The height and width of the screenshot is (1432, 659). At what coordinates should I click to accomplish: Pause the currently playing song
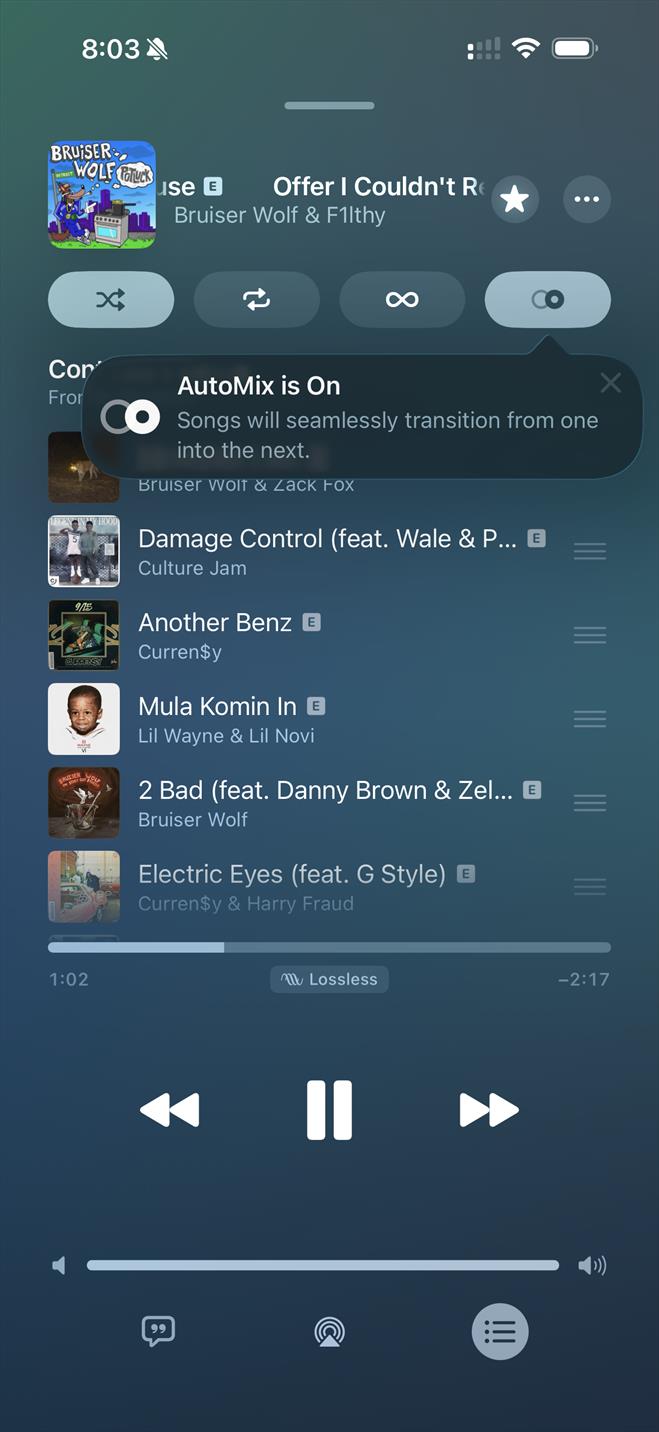329,1110
